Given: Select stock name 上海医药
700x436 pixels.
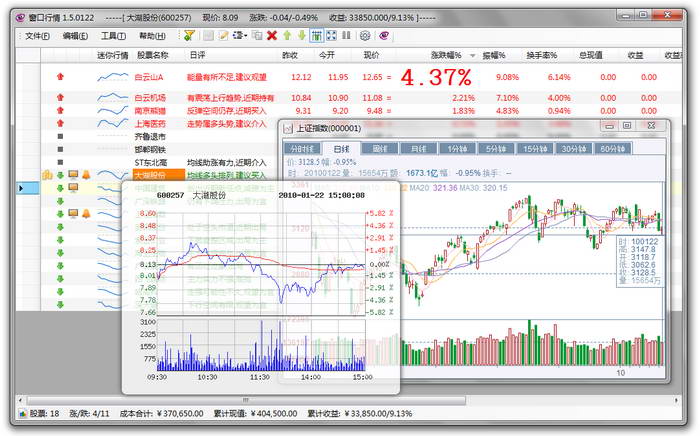Looking at the screenshot, I should pos(150,124).
